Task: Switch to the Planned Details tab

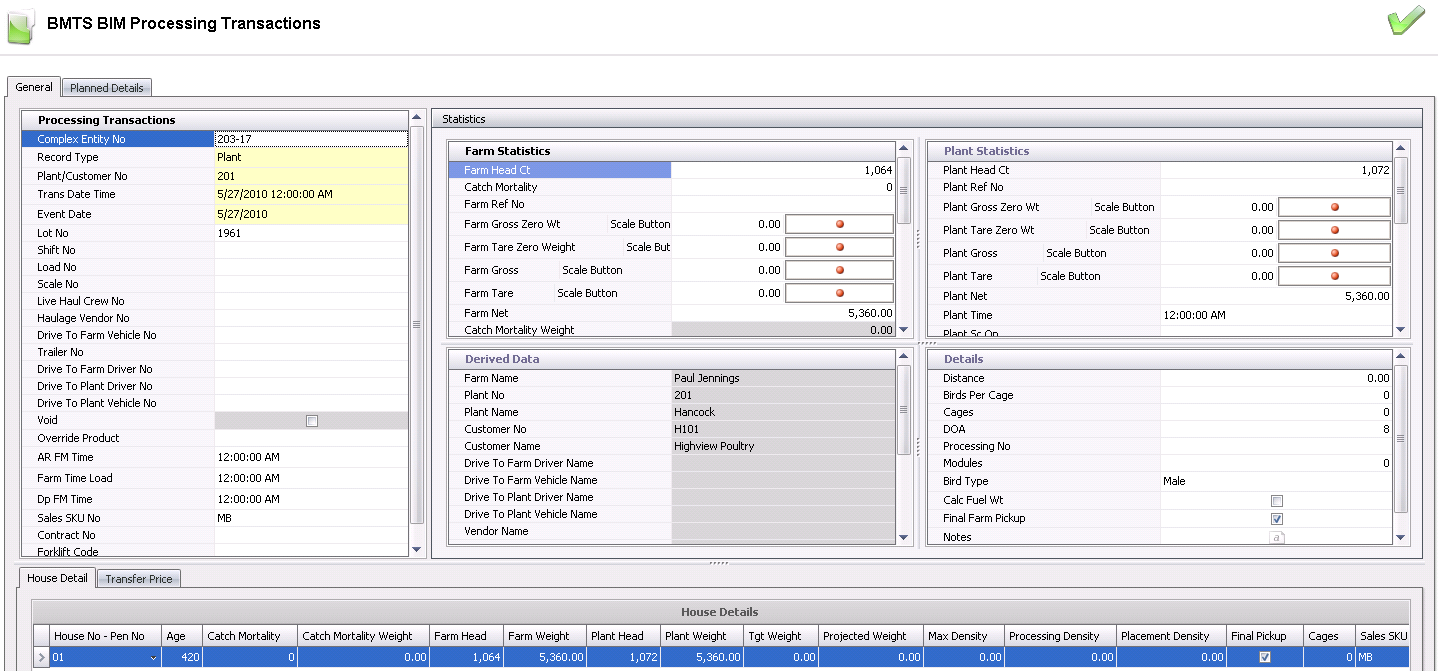Action: coord(107,88)
